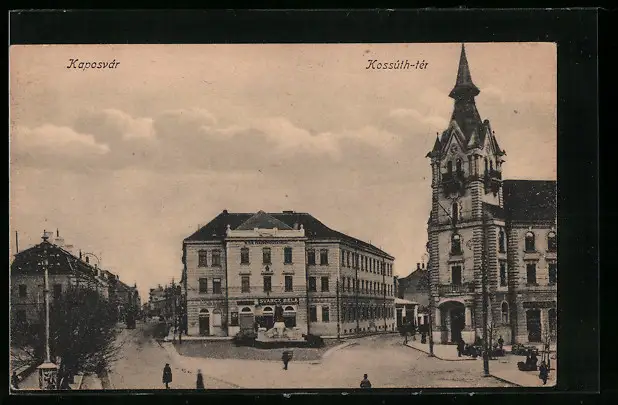The height and width of the screenshot is (405, 618).
Task: Select the dark roof of the right-hand building
Action: tap(529, 199)
